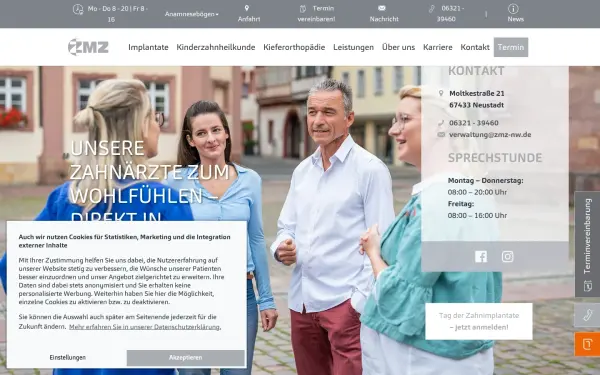Open the Kinderzahnheilkunde menu
Image resolution: width=600 pixels, height=375 pixels.
pyautogui.click(x=215, y=47)
